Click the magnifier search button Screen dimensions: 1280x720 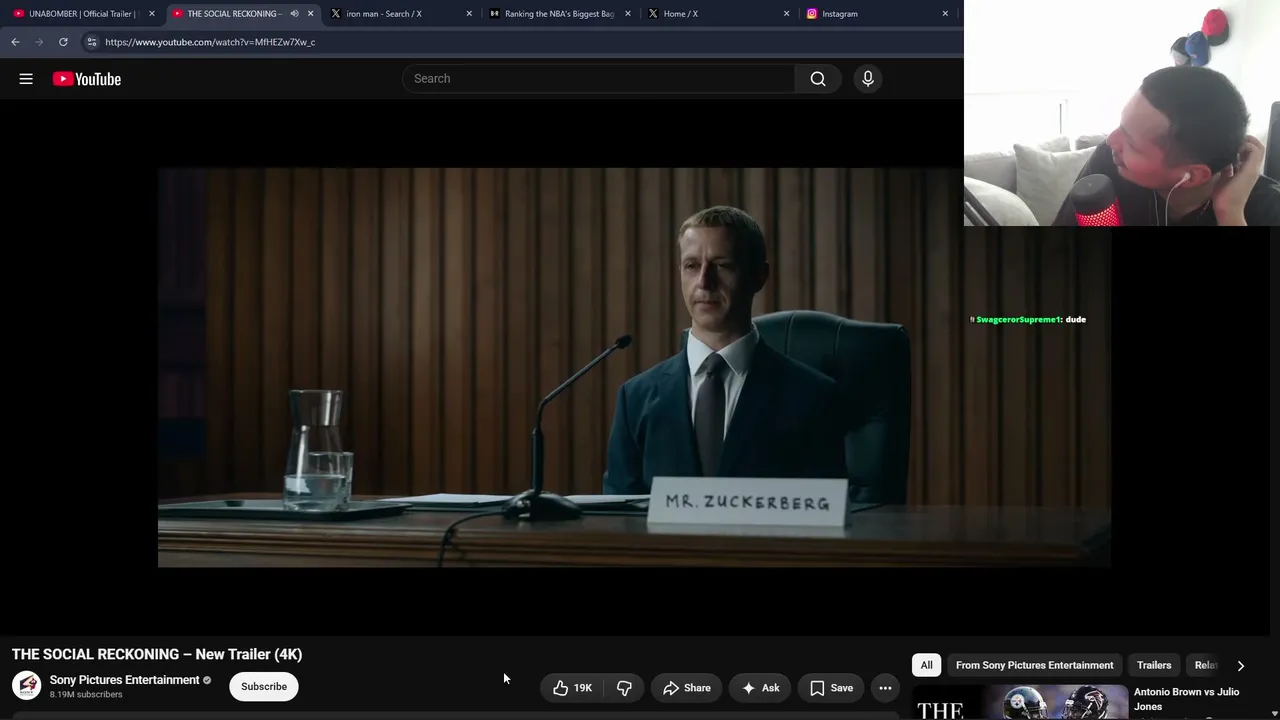click(x=818, y=79)
